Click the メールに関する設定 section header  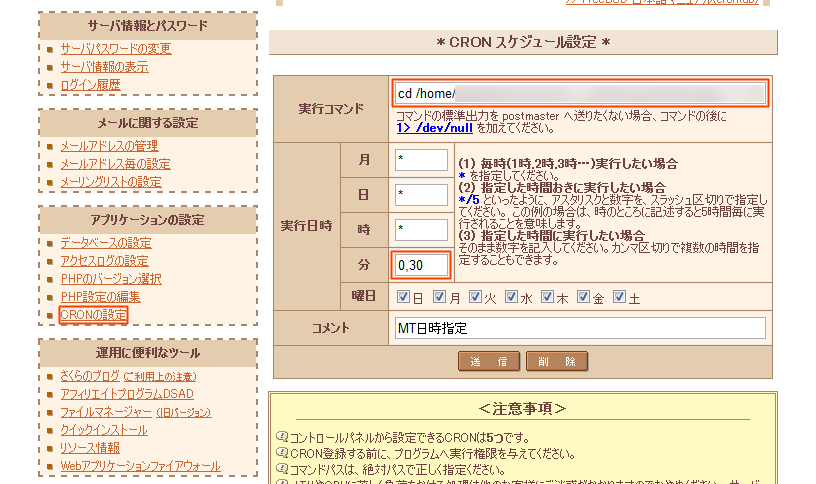pos(148,123)
